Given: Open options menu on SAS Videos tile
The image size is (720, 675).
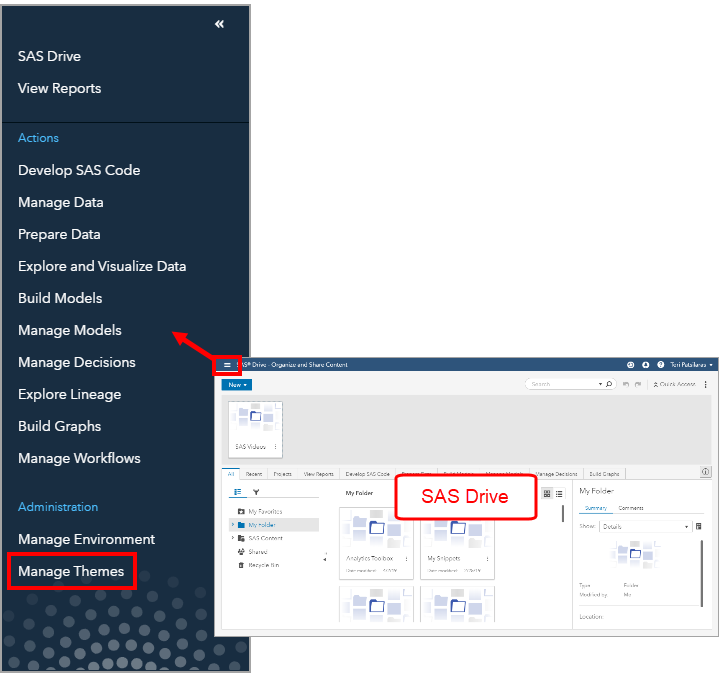Looking at the screenshot, I should (x=276, y=446).
